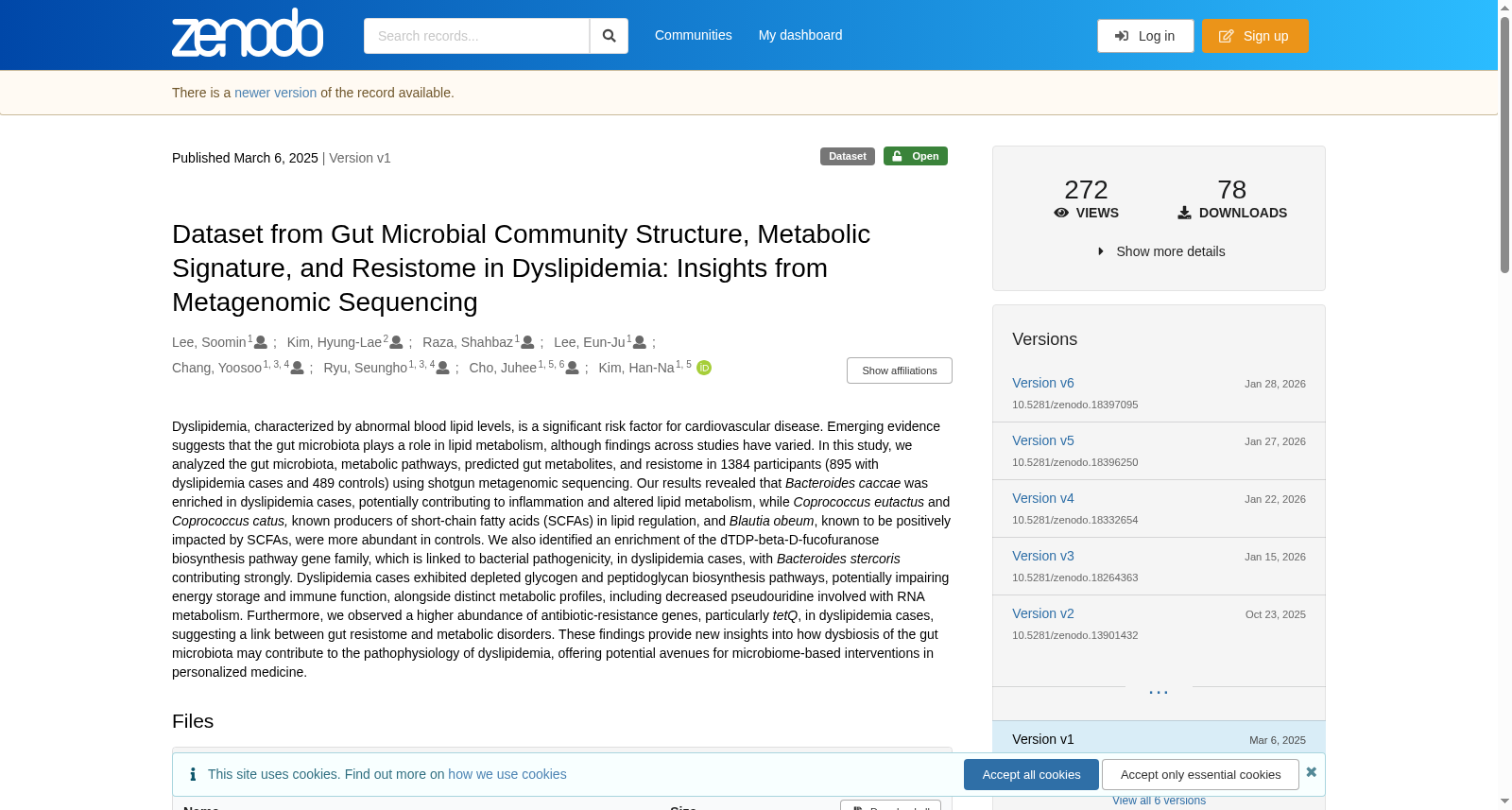1512x810 pixels.
Task: Click the person icon beside Lee, Soomin
Action: tap(261, 342)
